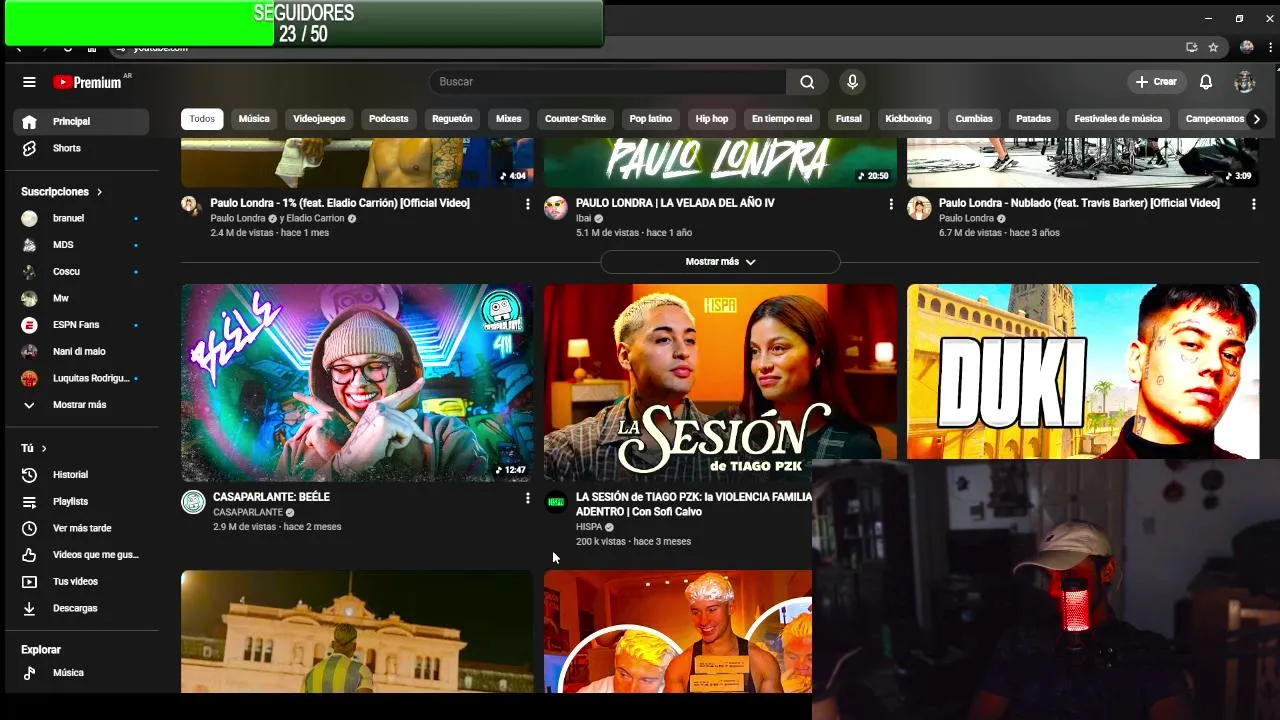The image size is (1280, 720).
Task: Open Nublado feat. Travis Barker title
Action: [1079, 203]
